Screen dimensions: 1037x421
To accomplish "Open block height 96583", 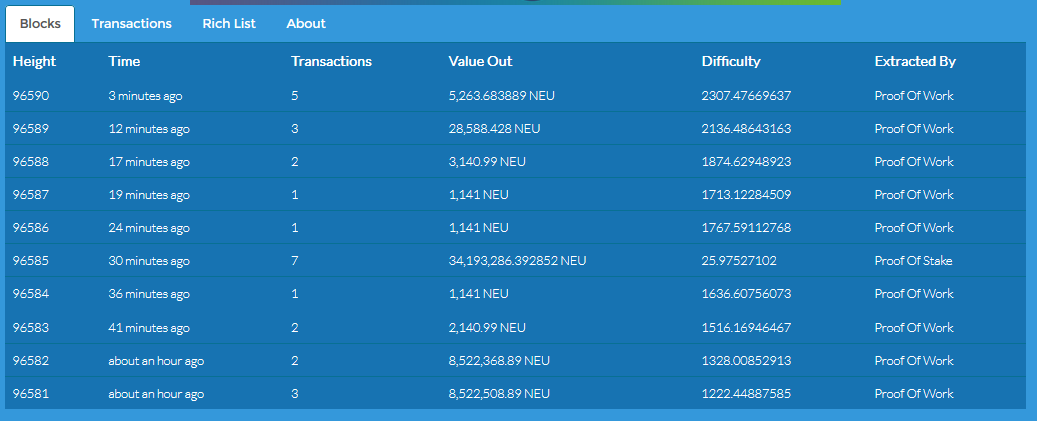I will click(x=31, y=328).
